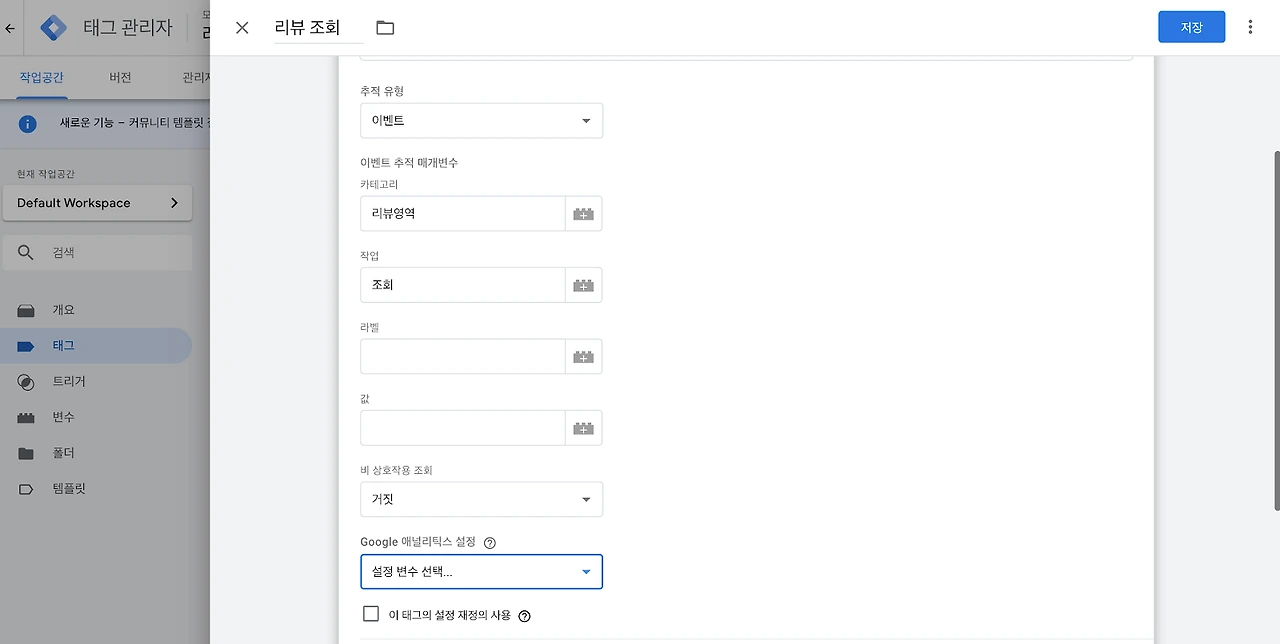Click the 카테고리 field containing 리뷰영역
This screenshot has height=644, width=1280.
click(463, 214)
